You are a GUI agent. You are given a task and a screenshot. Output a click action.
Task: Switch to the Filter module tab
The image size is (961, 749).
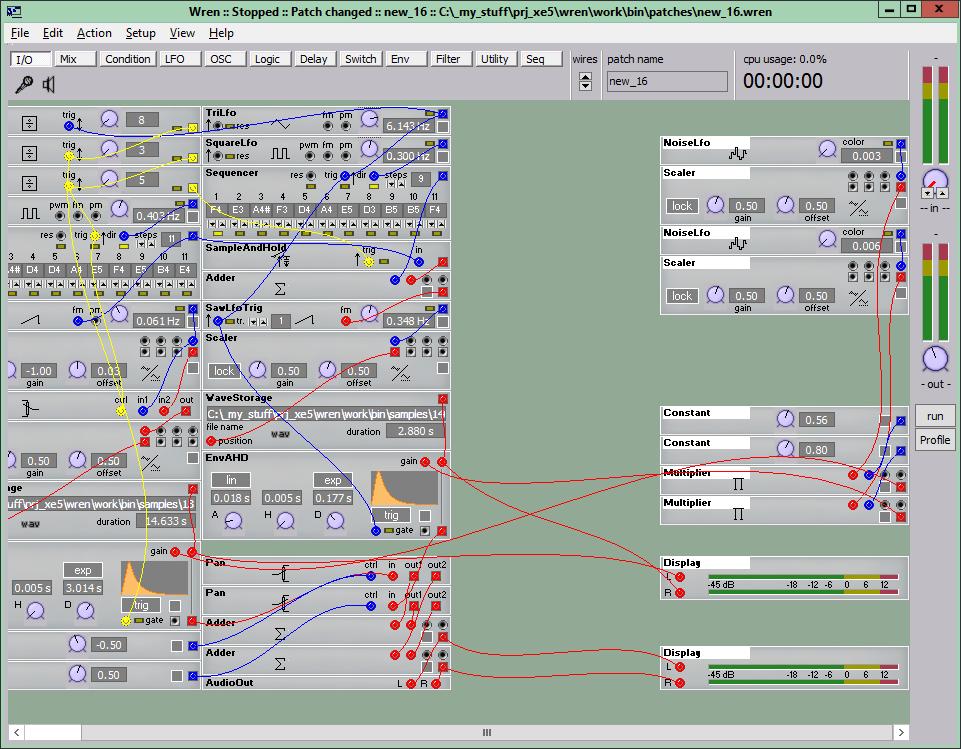[x=450, y=59]
